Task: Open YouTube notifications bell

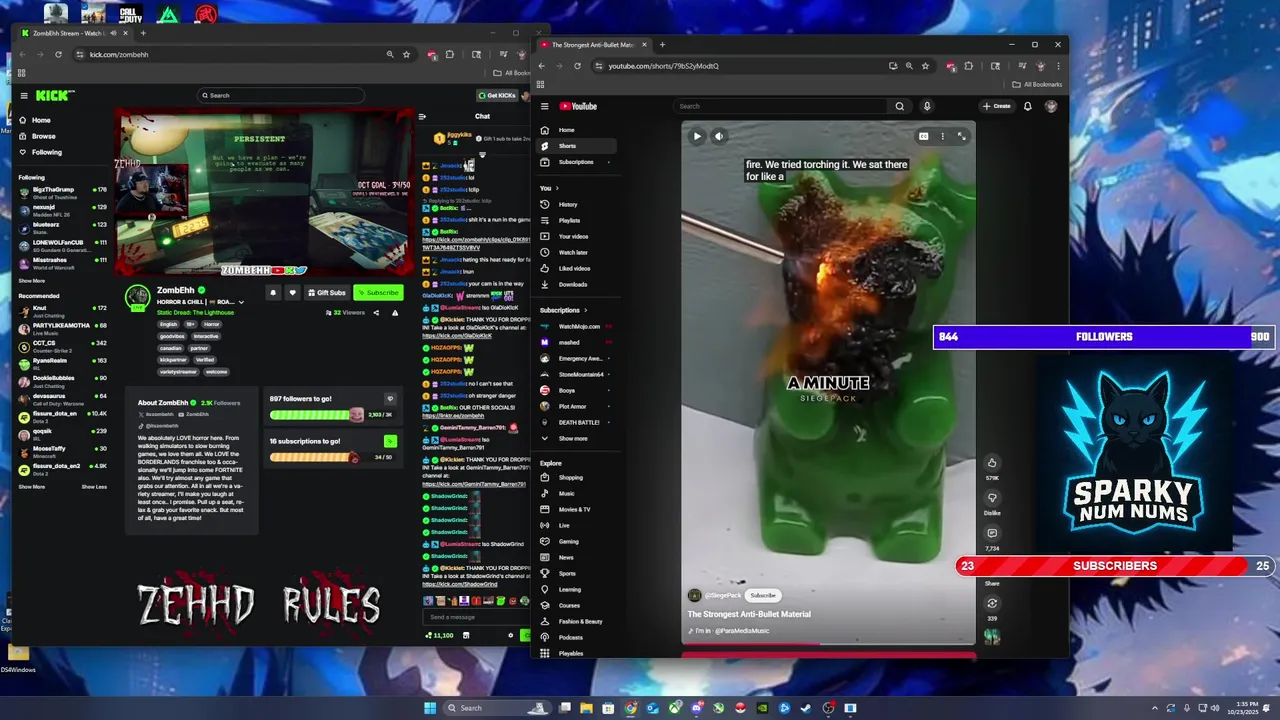Action: click(x=1027, y=106)
